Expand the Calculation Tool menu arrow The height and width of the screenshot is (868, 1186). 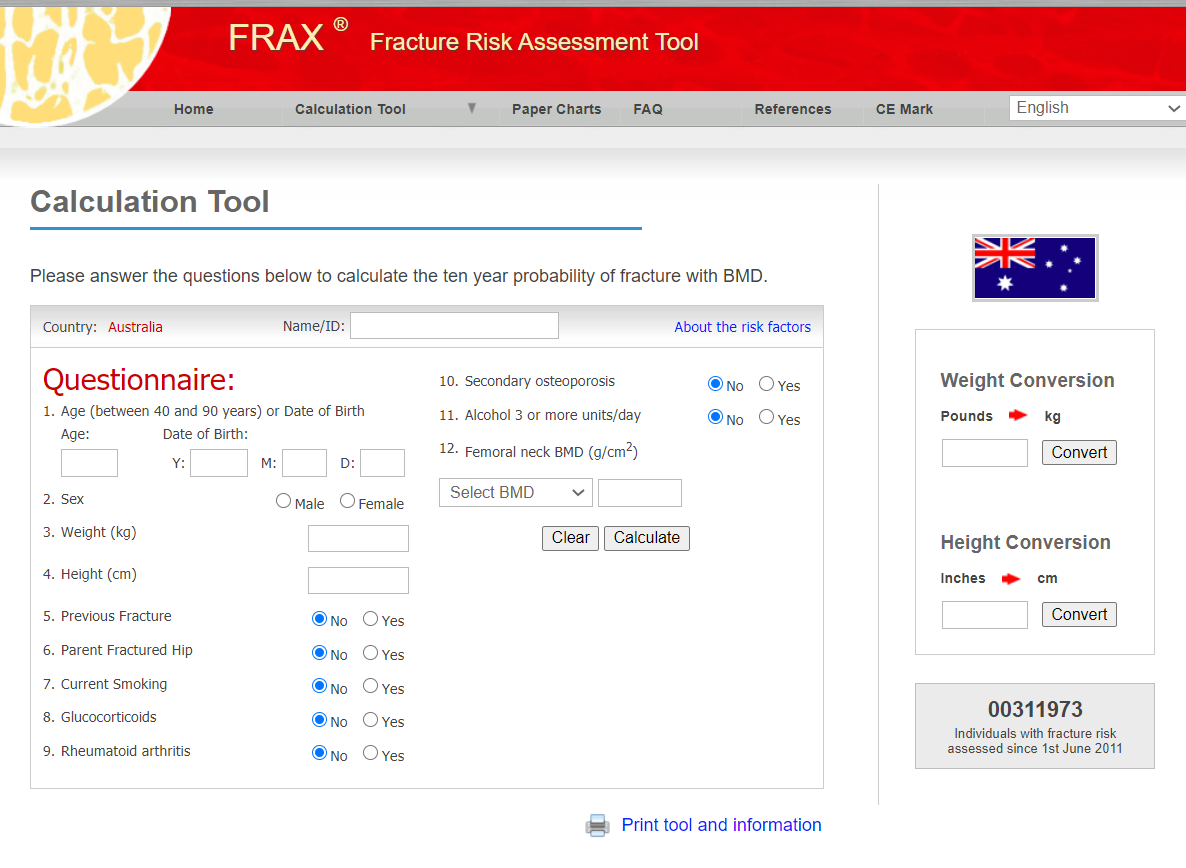(472, 108)
